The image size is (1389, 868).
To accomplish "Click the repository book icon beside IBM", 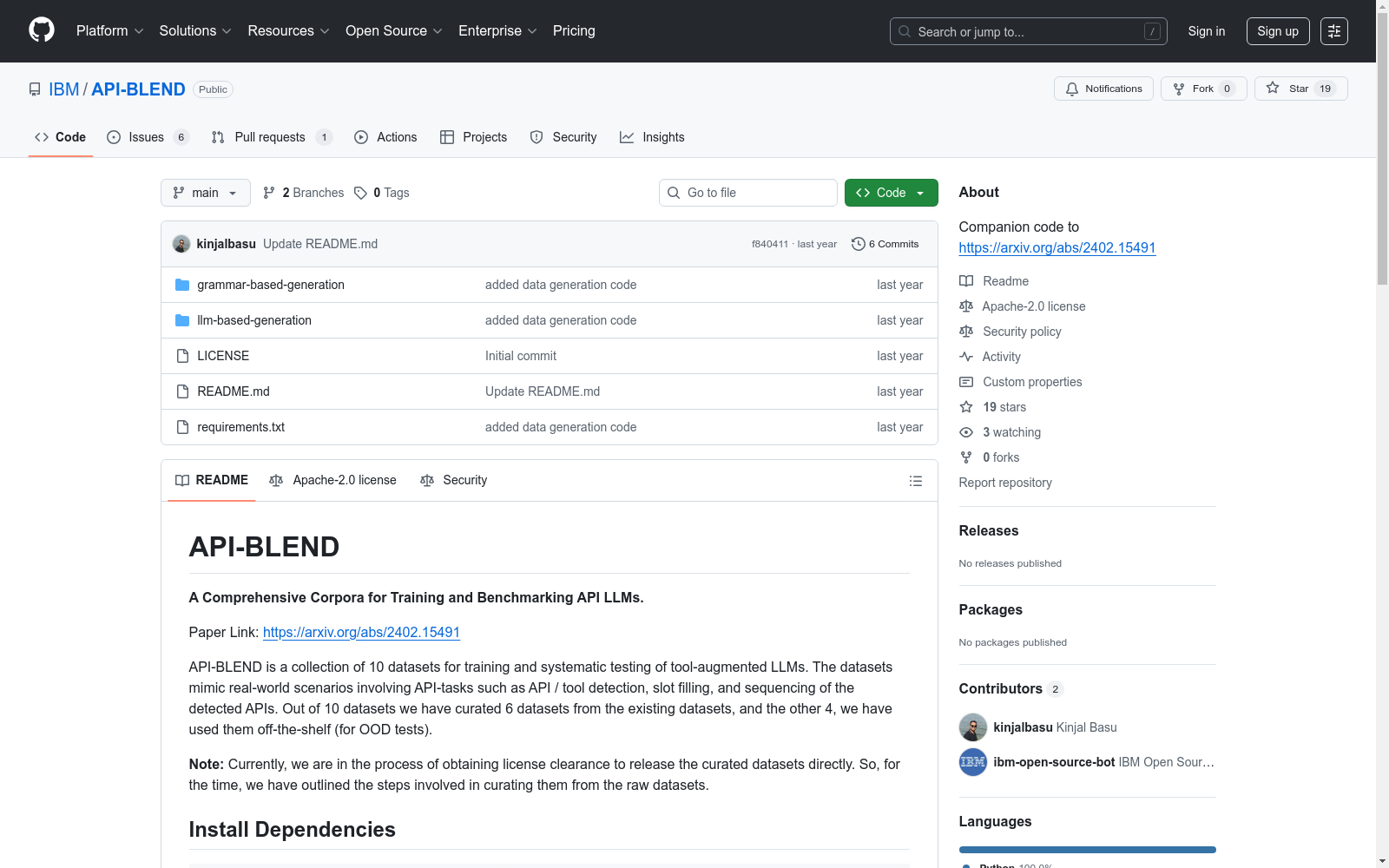I will (35, 89).
